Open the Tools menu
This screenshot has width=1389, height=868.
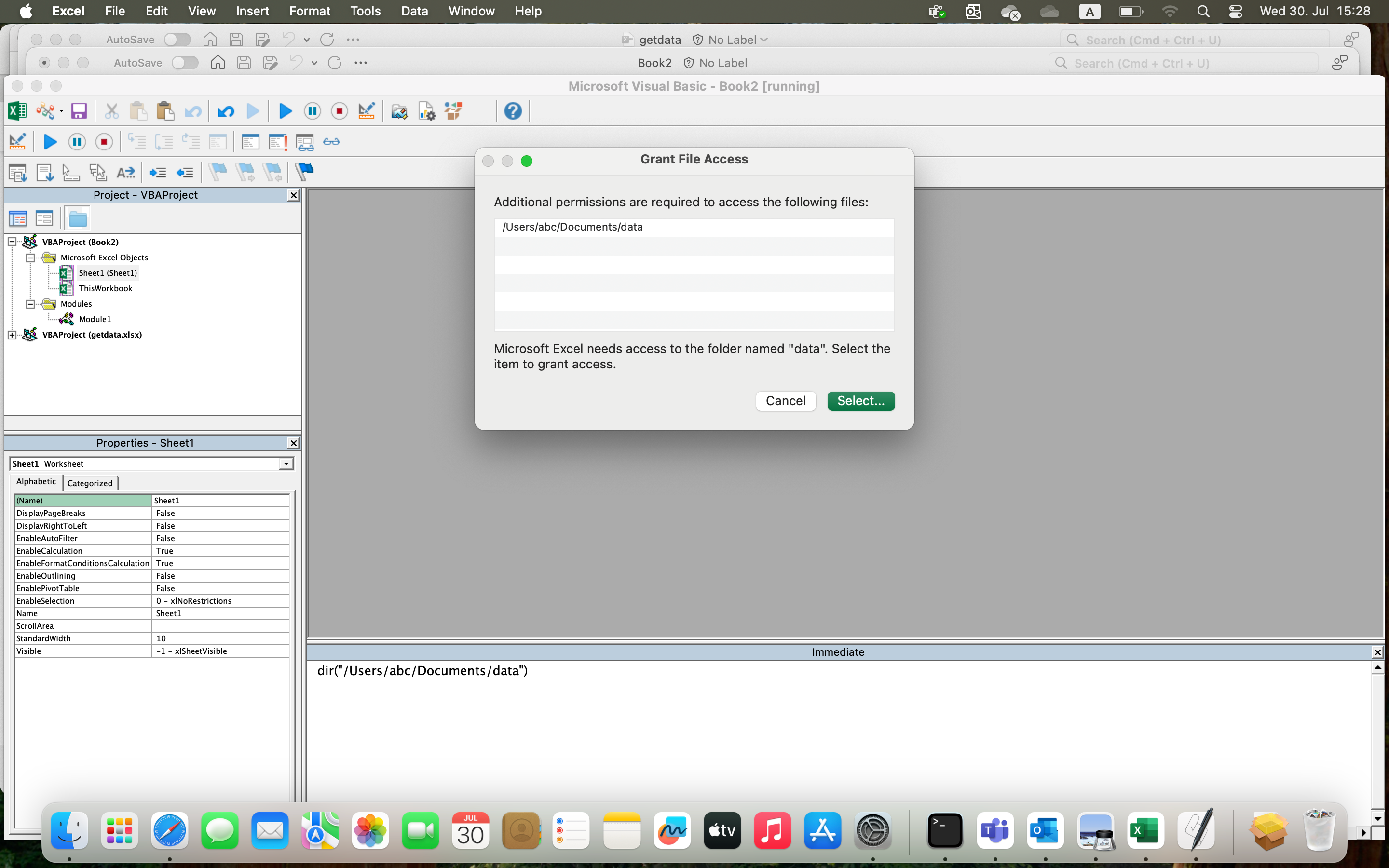point(365,11)
